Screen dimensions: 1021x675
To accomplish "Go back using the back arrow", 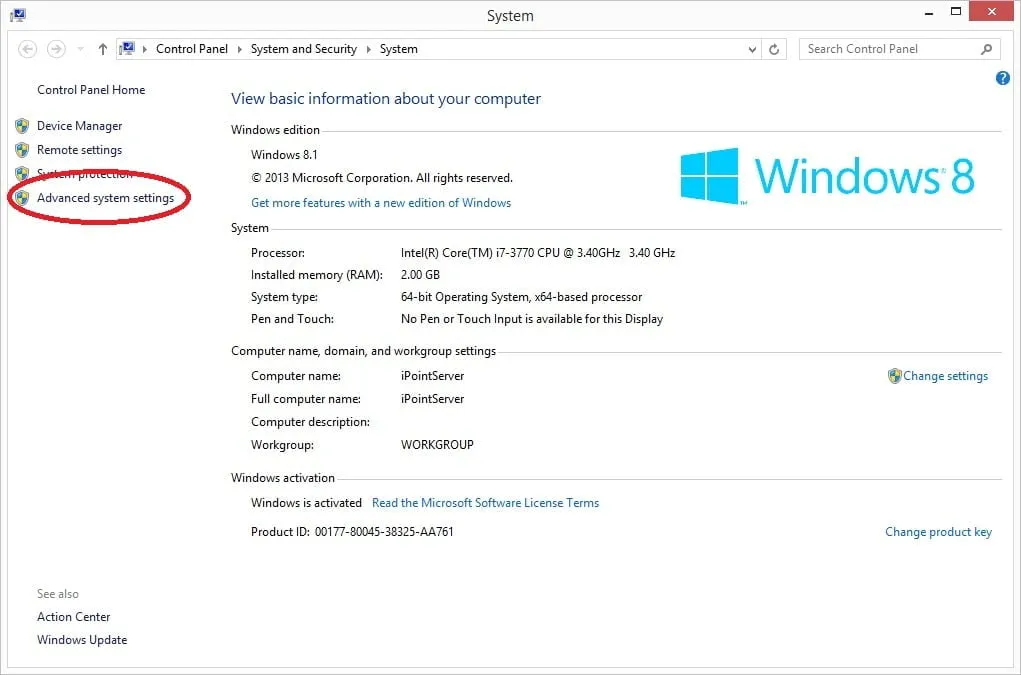I will pyautogui.click(x=28, y=49).
